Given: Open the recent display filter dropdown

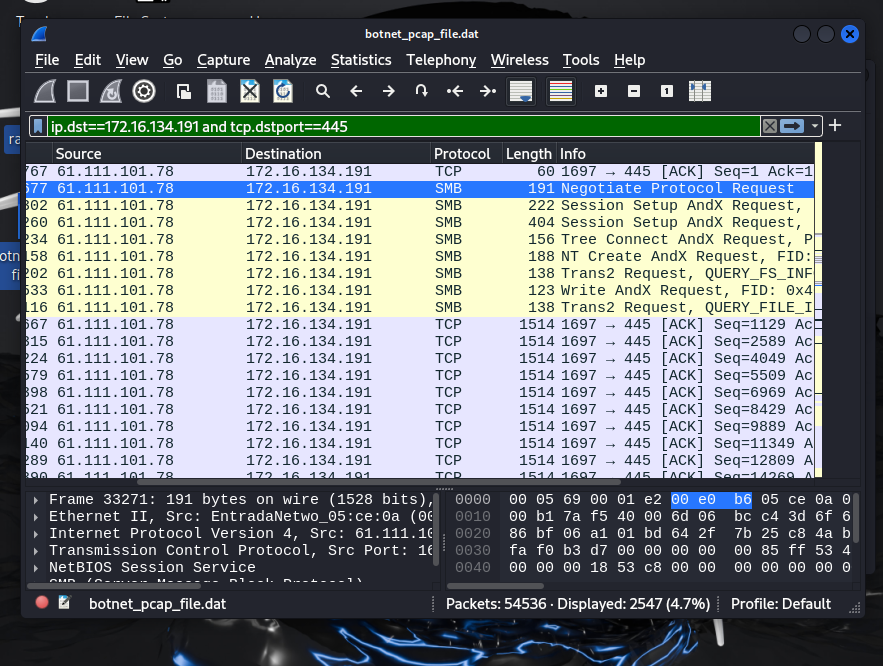Looking at the screenshot, I should [x=816, y=126].
